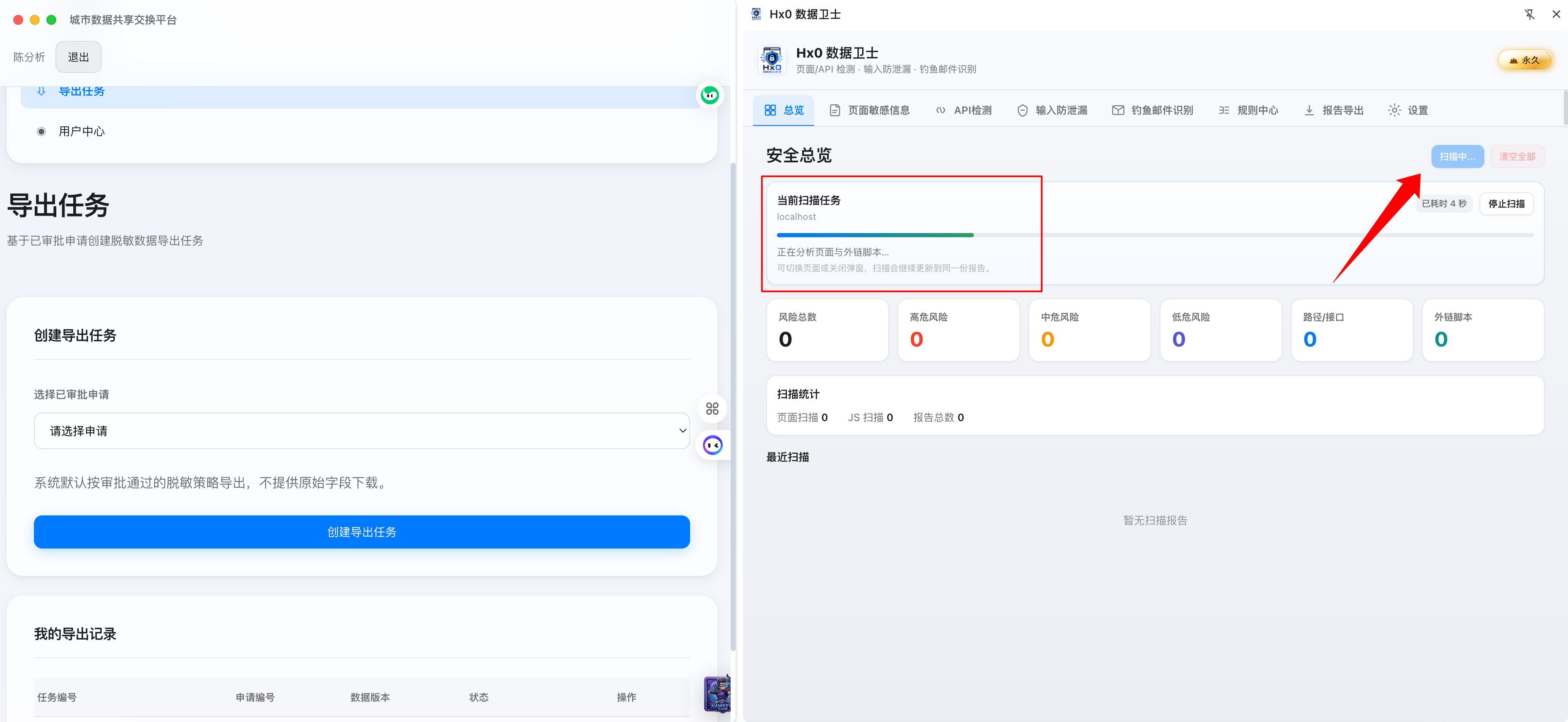
Task: Open the 低危风险 card
Action: pos(1220,330)
